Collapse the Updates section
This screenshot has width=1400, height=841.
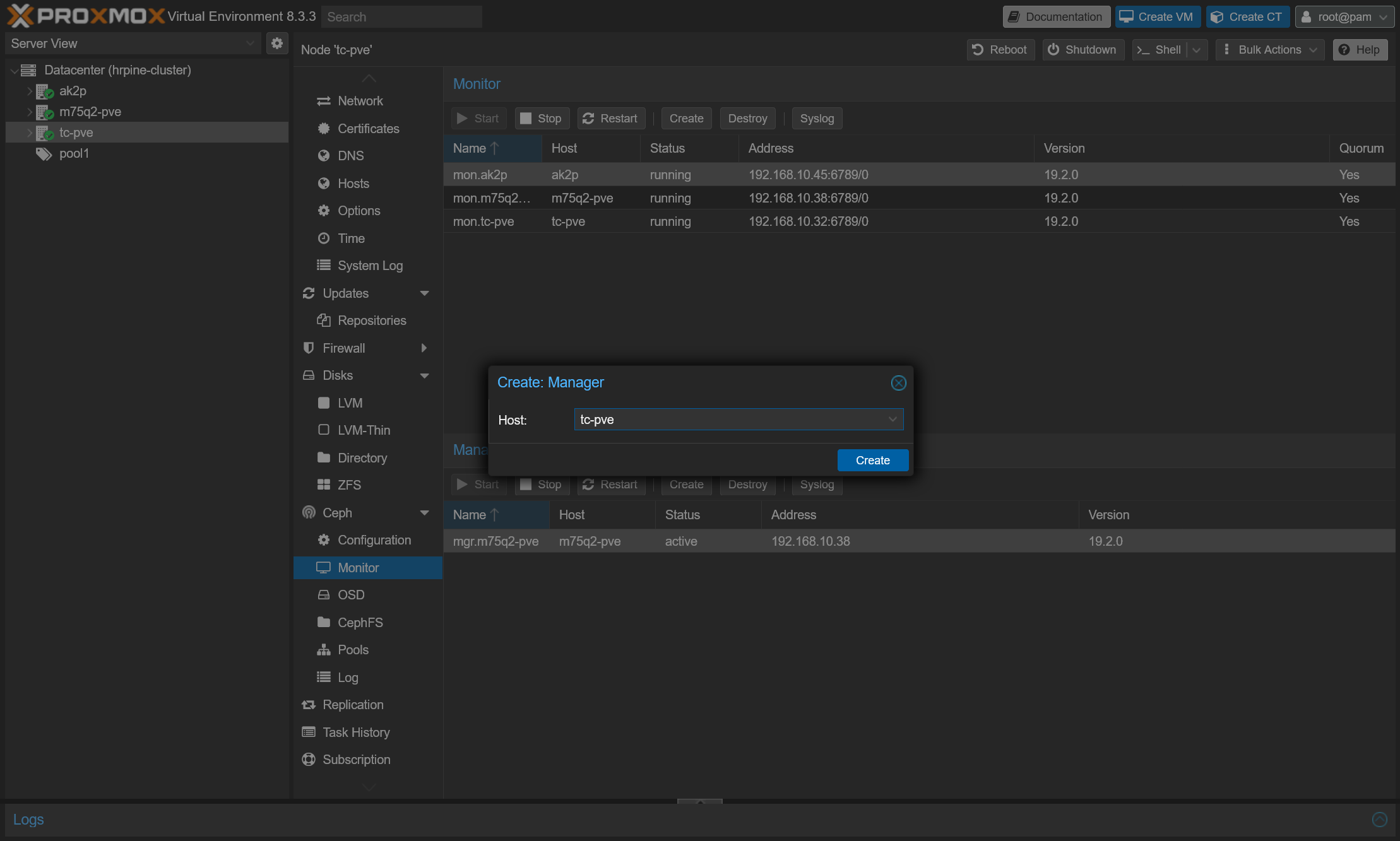point(425,293)
